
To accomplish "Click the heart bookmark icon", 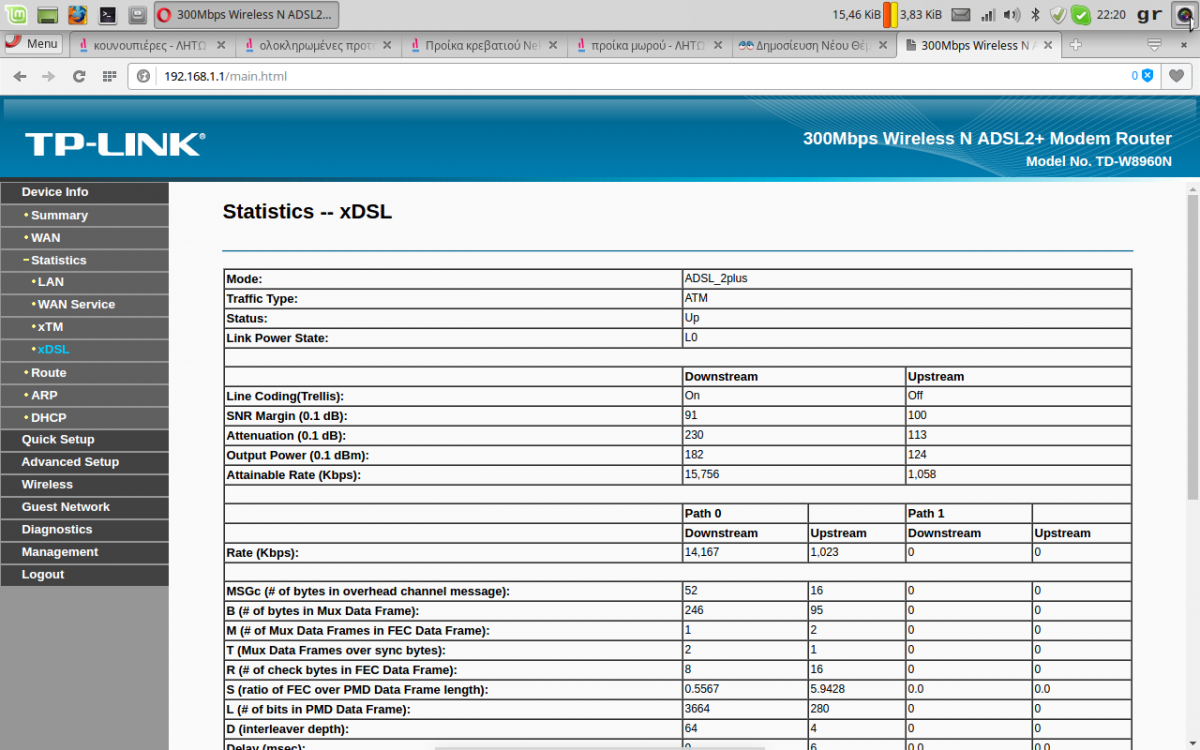I will coord(1177,76).
